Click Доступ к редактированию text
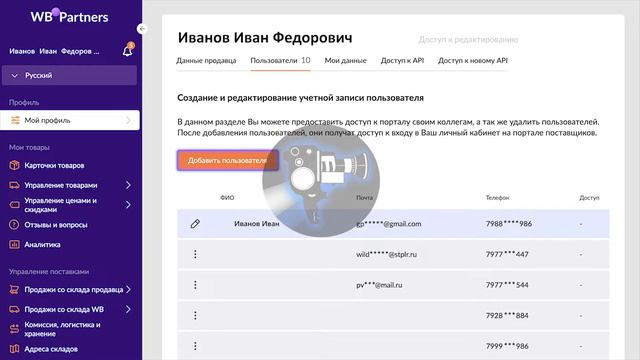This screenshot has width=640, height=360. tap(468, 40)
